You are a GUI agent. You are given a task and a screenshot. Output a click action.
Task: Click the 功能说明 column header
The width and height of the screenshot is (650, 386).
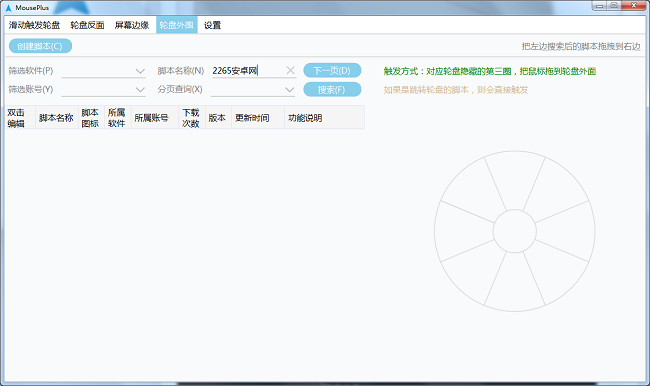pyautogui.click(x=325, y=118)
